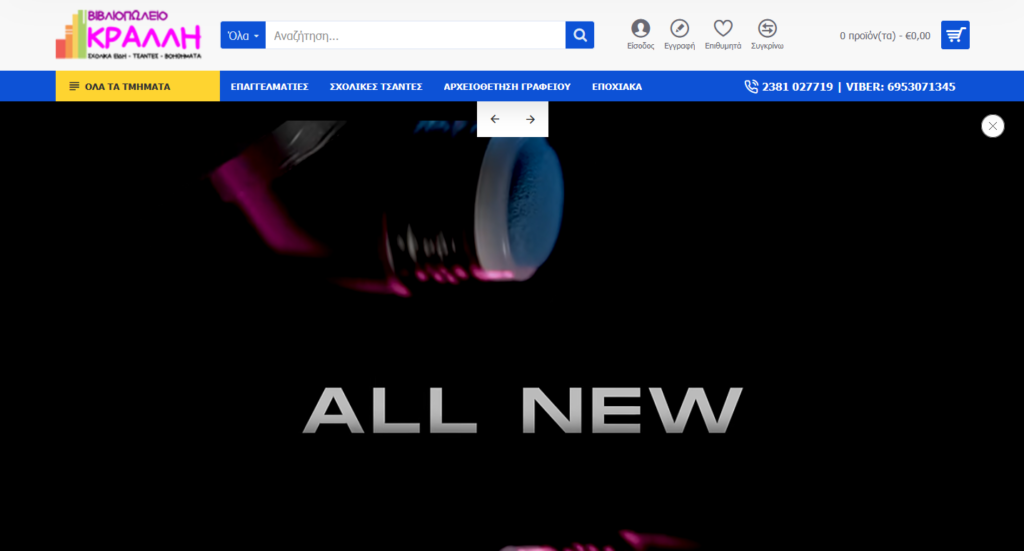Viewport: 1024px width, 551px height.
Task: Click the Κράλλη bookstore logo
Action: tap(128, 35)
